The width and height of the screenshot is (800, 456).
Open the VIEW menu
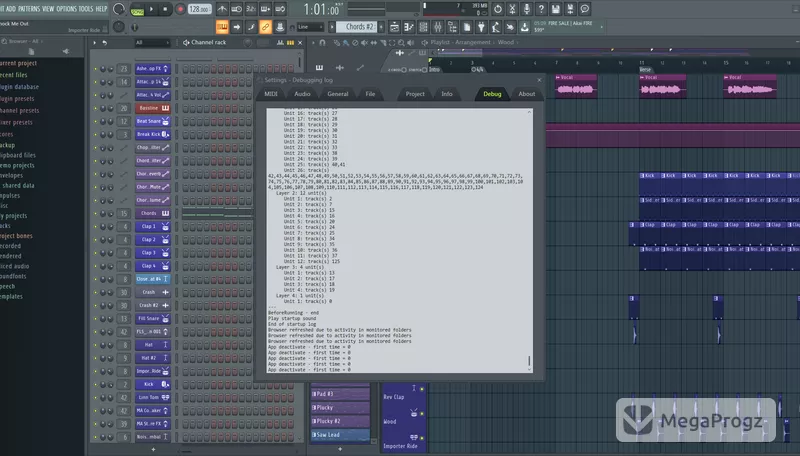(x=48, y=9)
